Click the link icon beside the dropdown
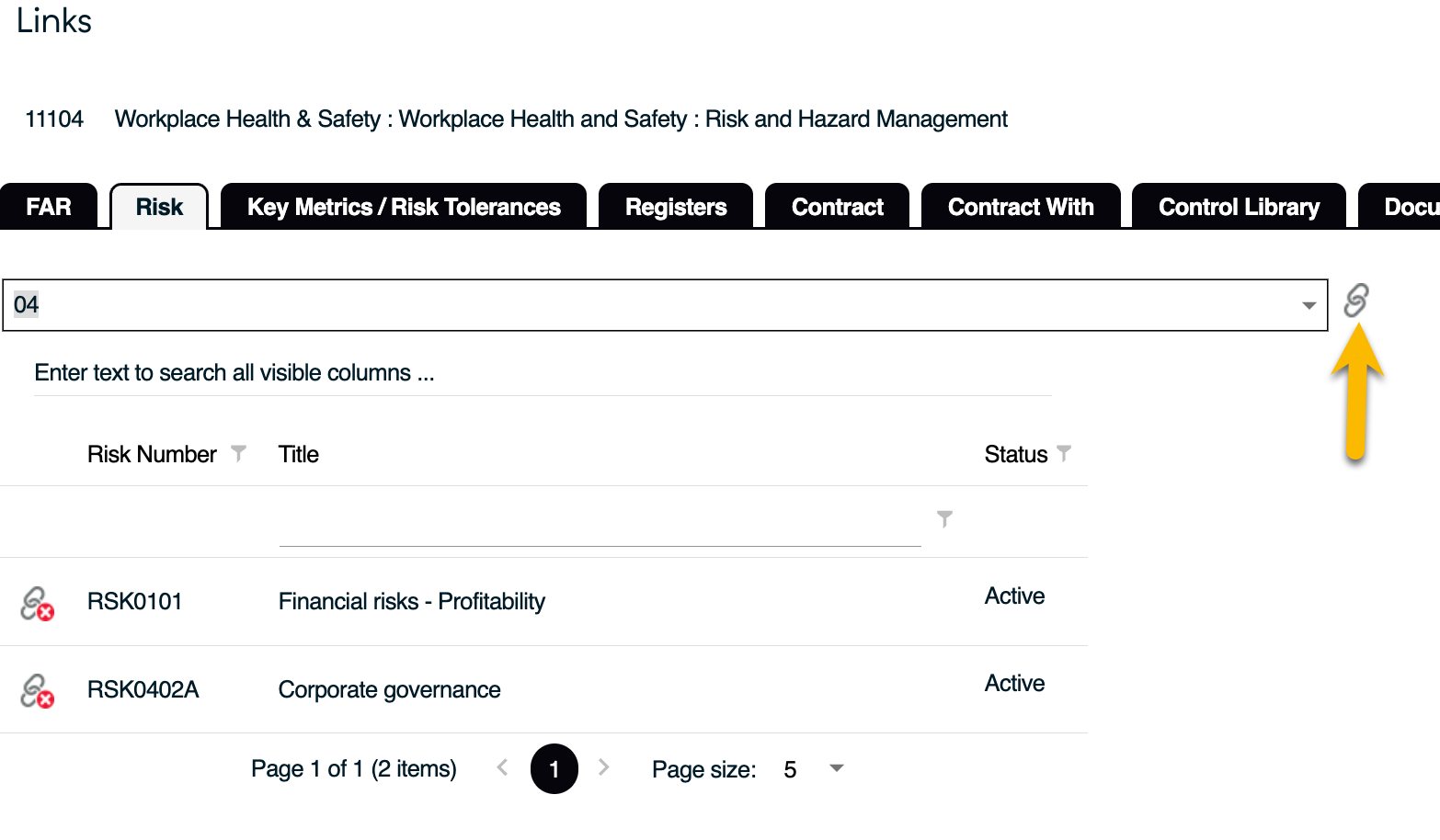Screen dimensions: 1440x840 pyautogui.click(x=1355, y=301)
